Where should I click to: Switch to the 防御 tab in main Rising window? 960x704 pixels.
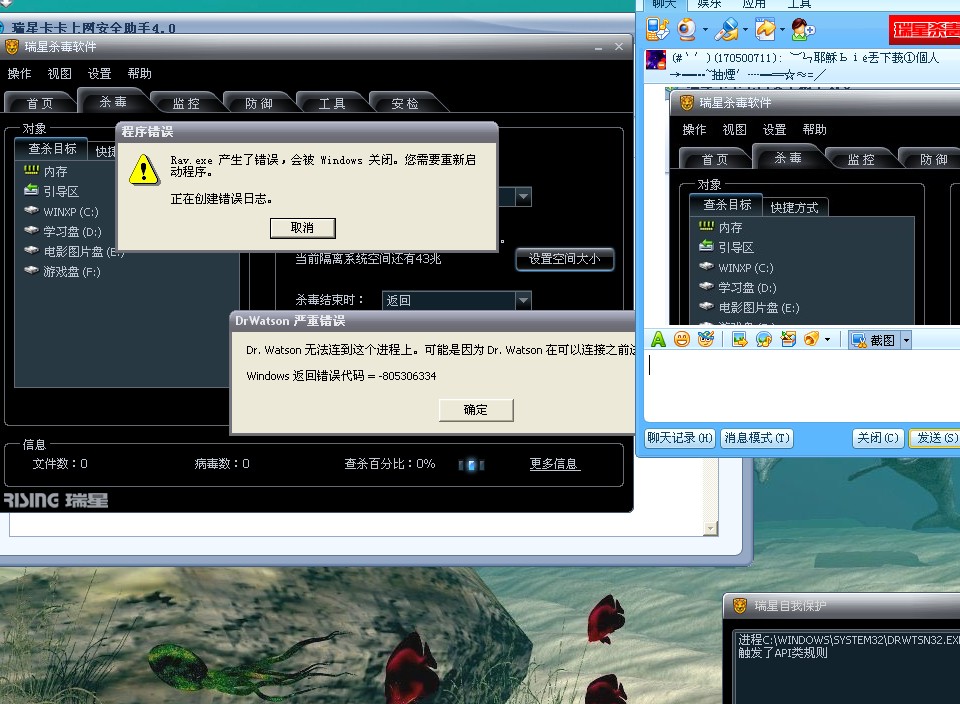[259, 103]
